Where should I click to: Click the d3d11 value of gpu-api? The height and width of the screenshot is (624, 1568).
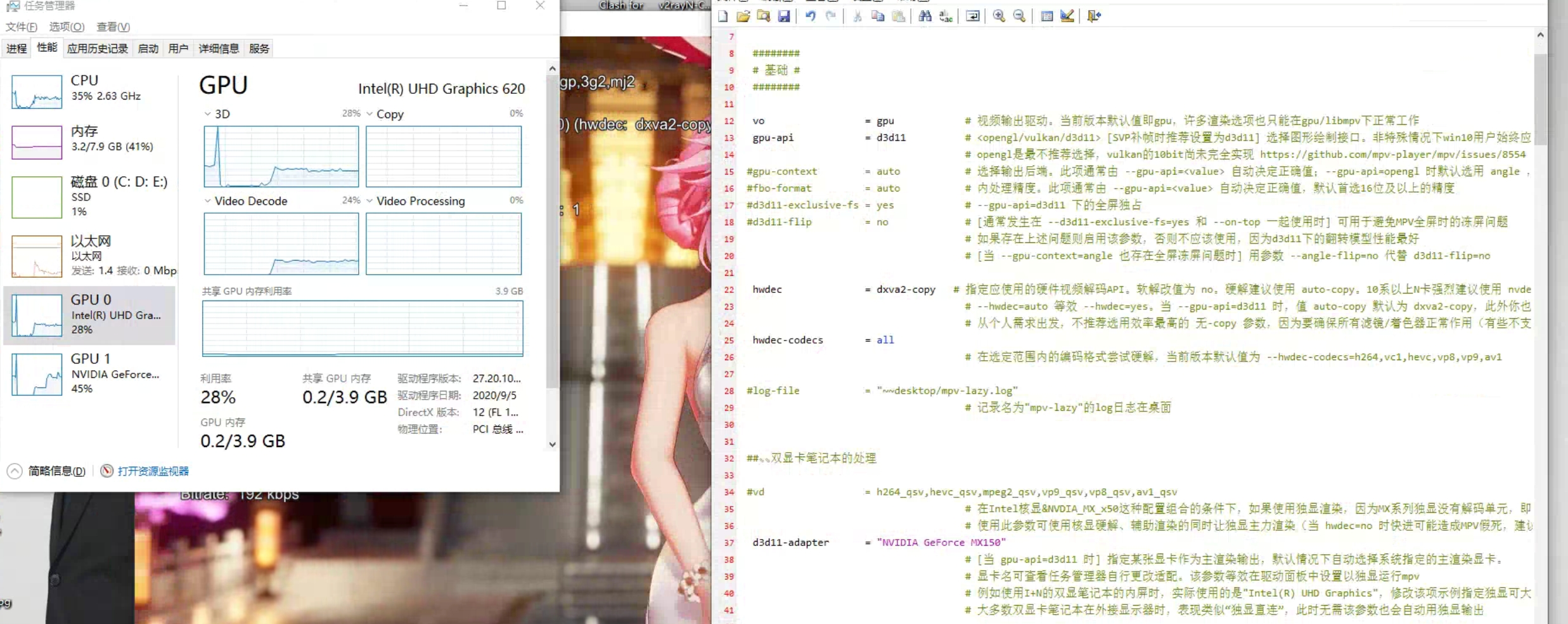click(x=891, y=138)
